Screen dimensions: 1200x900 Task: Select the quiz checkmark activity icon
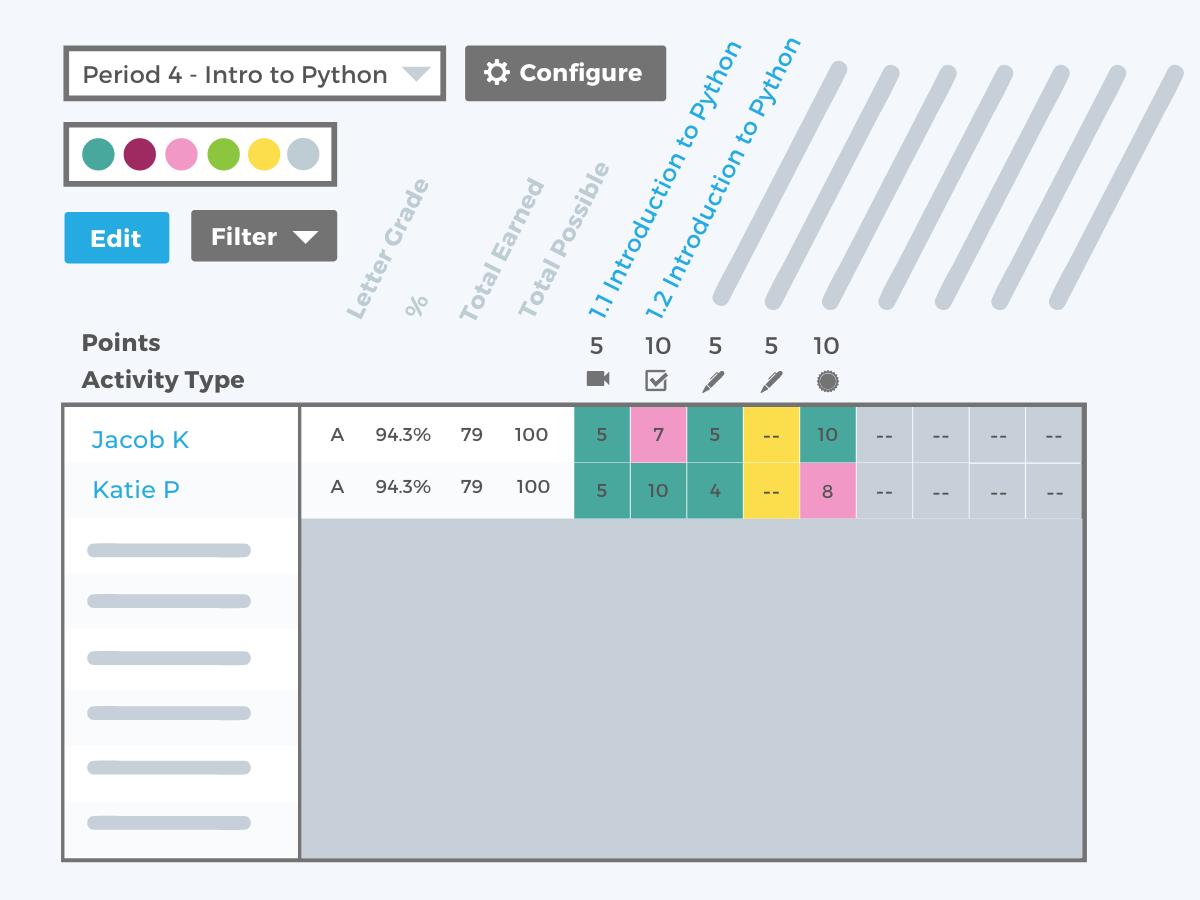[656, 380]
